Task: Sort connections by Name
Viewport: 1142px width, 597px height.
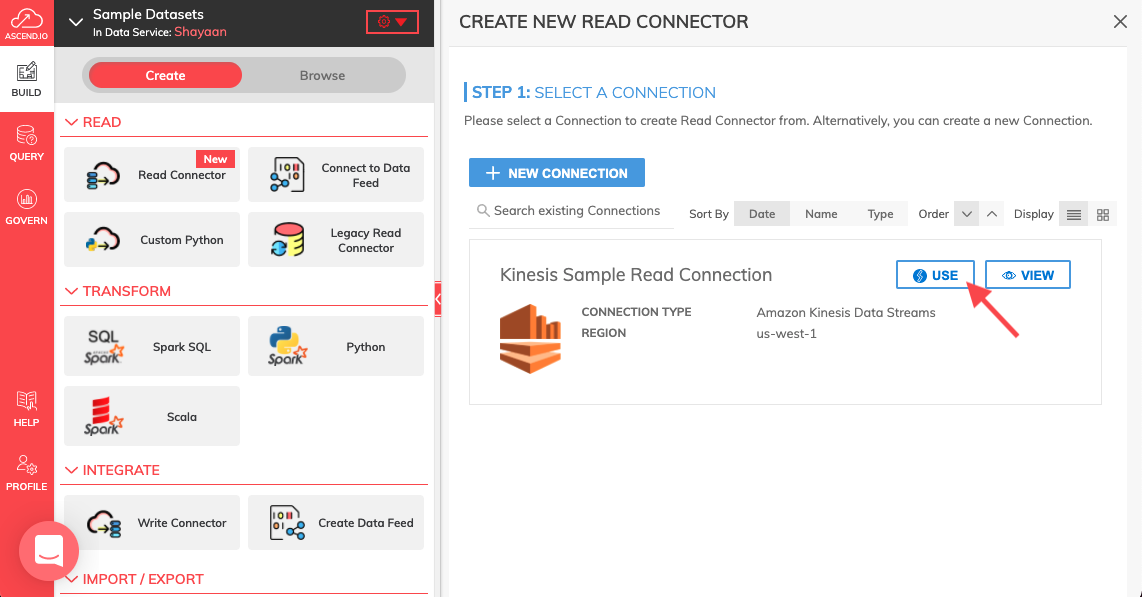Action: [821, 214]
